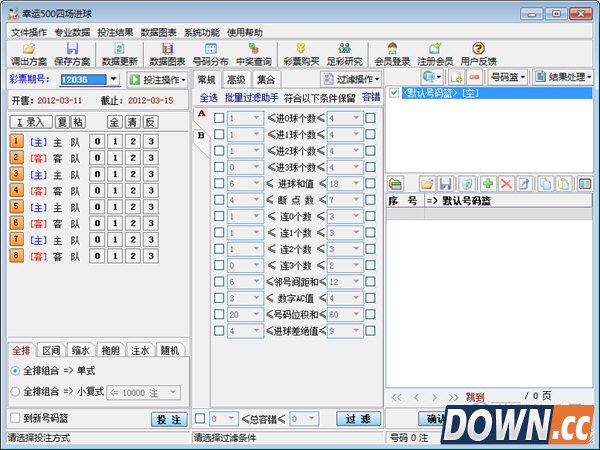This screenshot has height=450, width=600.
Task: Open the 数据图表 chart icon
Action: pyautogui.click(x=167, y=54)
